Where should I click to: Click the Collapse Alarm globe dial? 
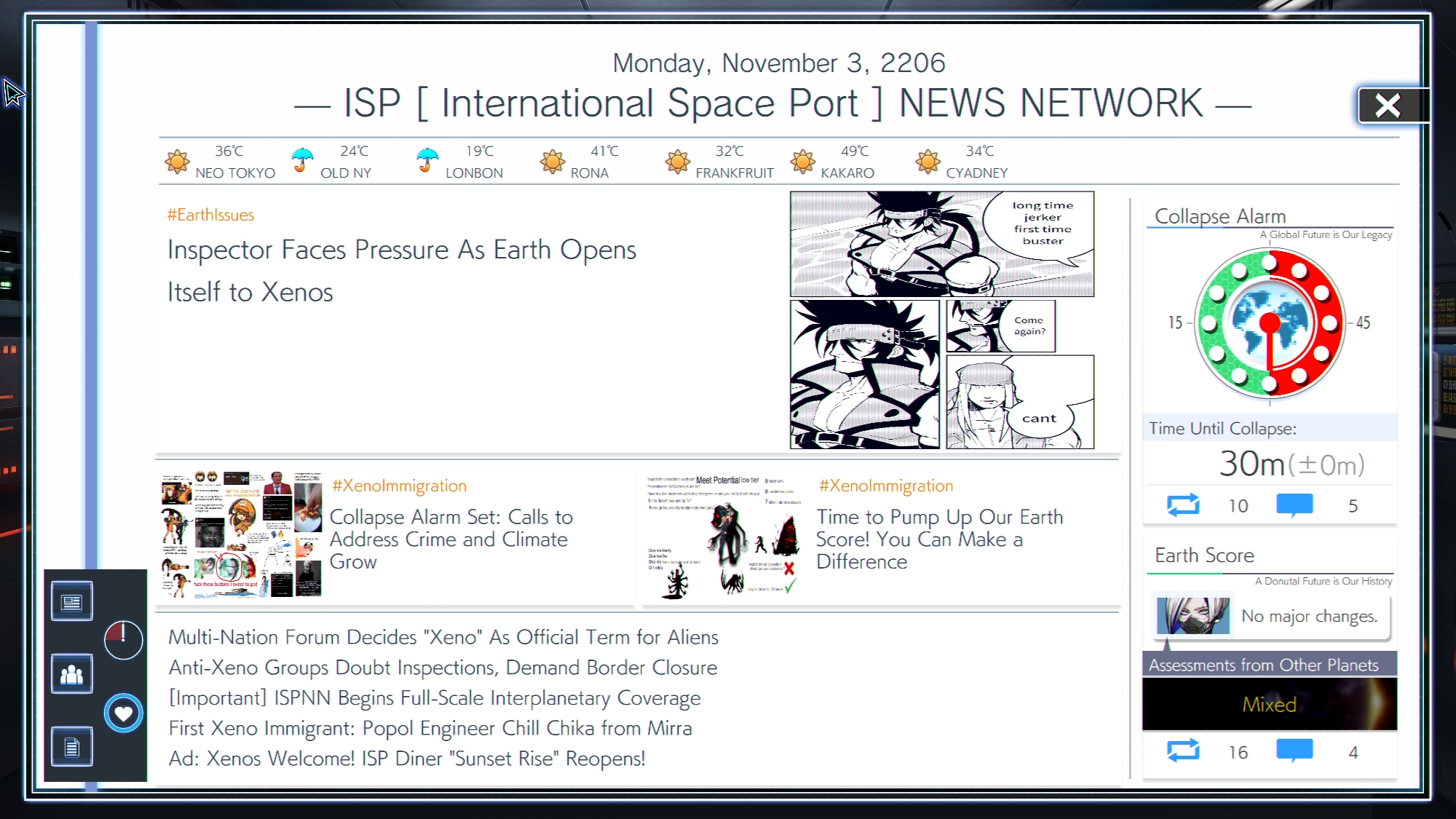[x=1270, y=323]
